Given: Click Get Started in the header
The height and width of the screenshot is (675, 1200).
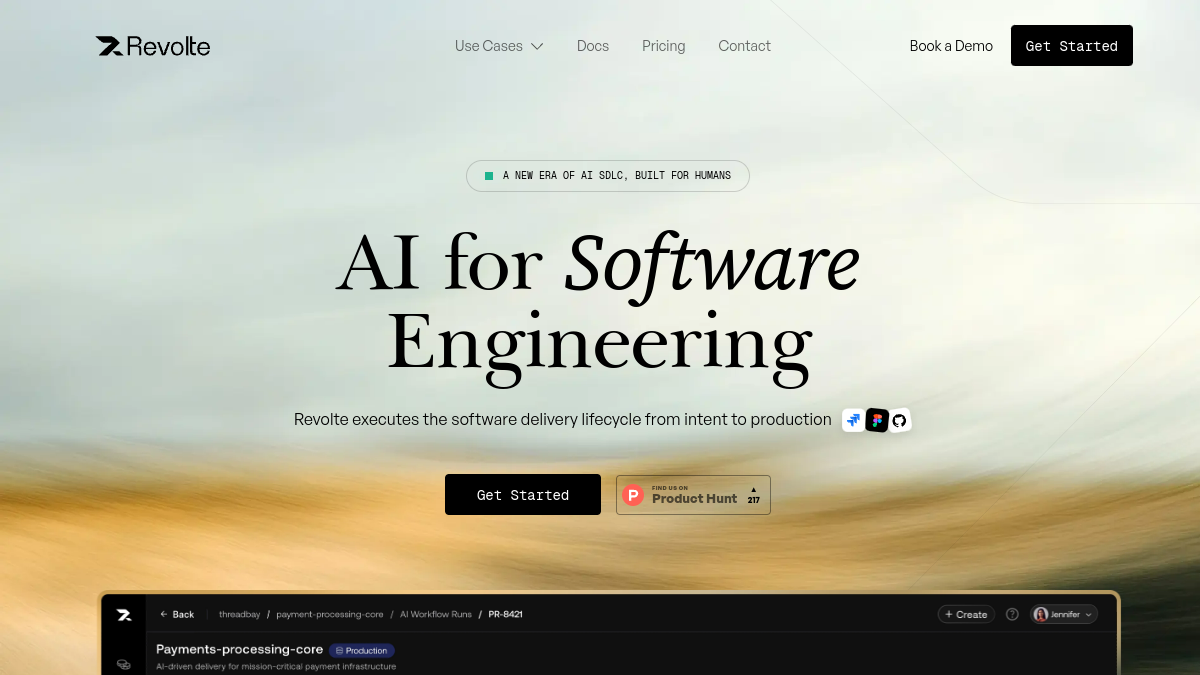Looking at the screenshot, I should tap(1072, 46).
